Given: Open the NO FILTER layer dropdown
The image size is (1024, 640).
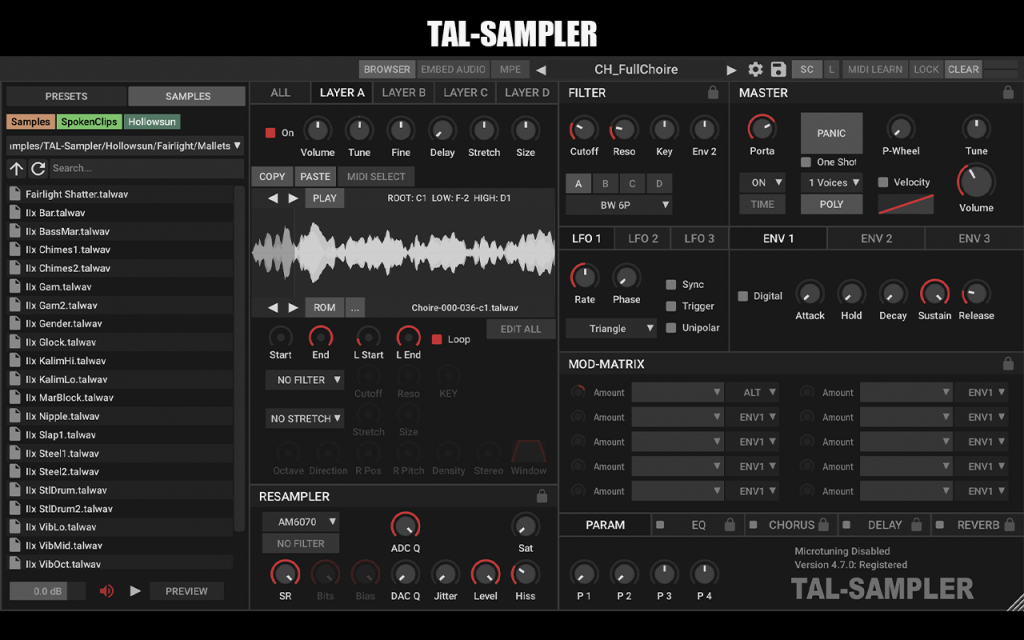Looking at the screenshot, I should point(304,380).
